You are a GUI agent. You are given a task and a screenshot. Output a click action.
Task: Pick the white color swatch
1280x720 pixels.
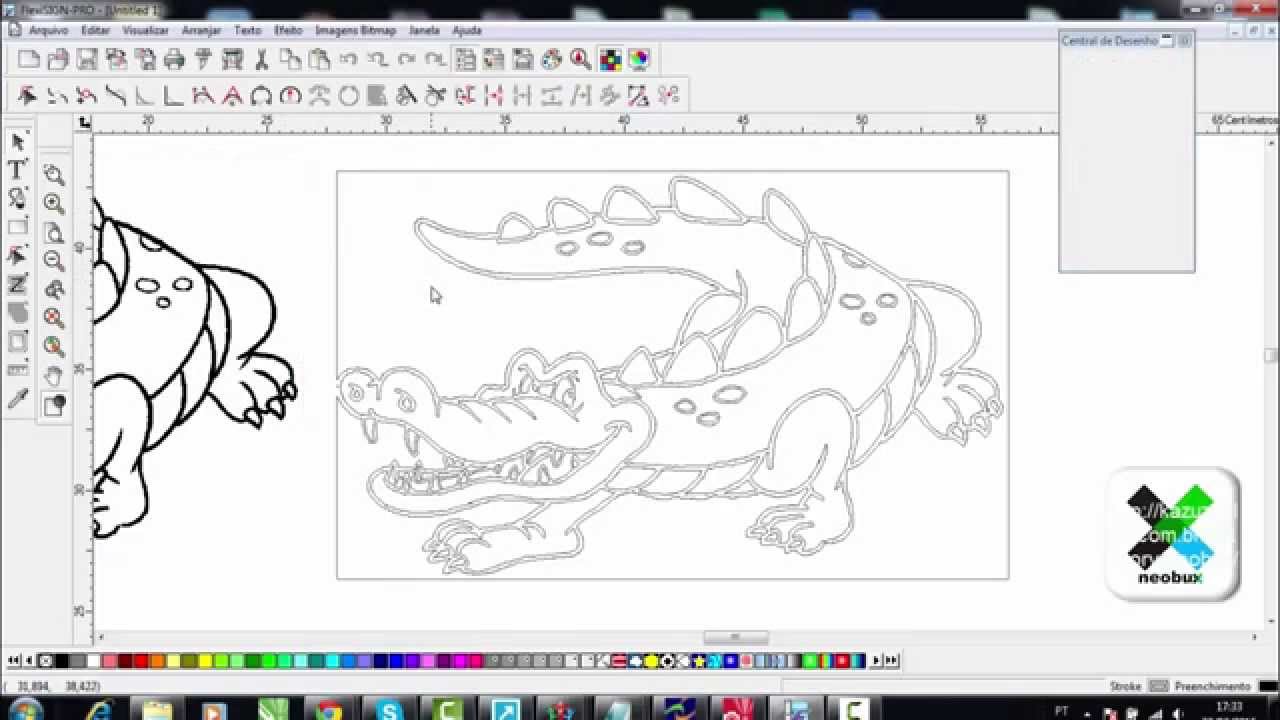tap(93, 661)
